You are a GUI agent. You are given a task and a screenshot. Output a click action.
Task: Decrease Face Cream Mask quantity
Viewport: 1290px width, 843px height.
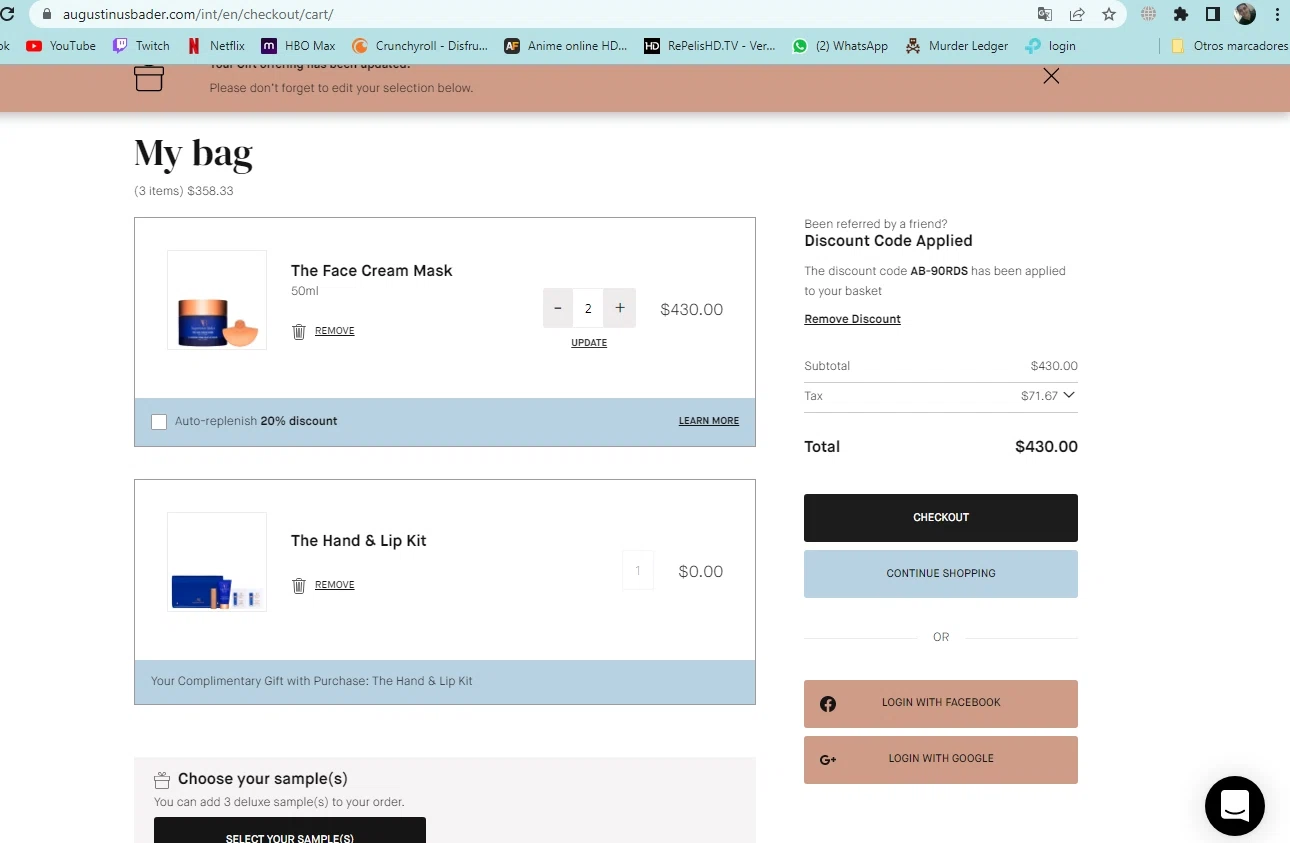click(x=558, y=308)
